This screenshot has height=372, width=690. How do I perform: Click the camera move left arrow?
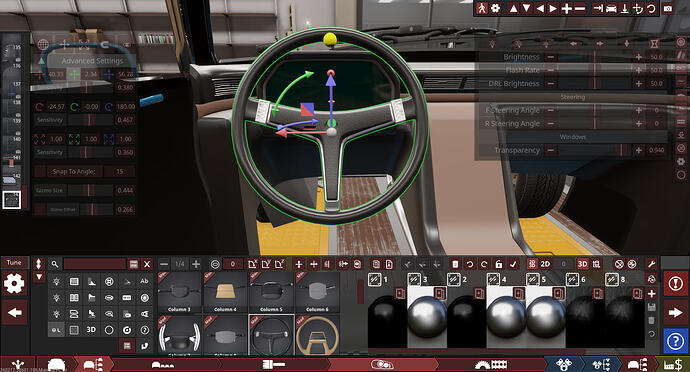540,8
